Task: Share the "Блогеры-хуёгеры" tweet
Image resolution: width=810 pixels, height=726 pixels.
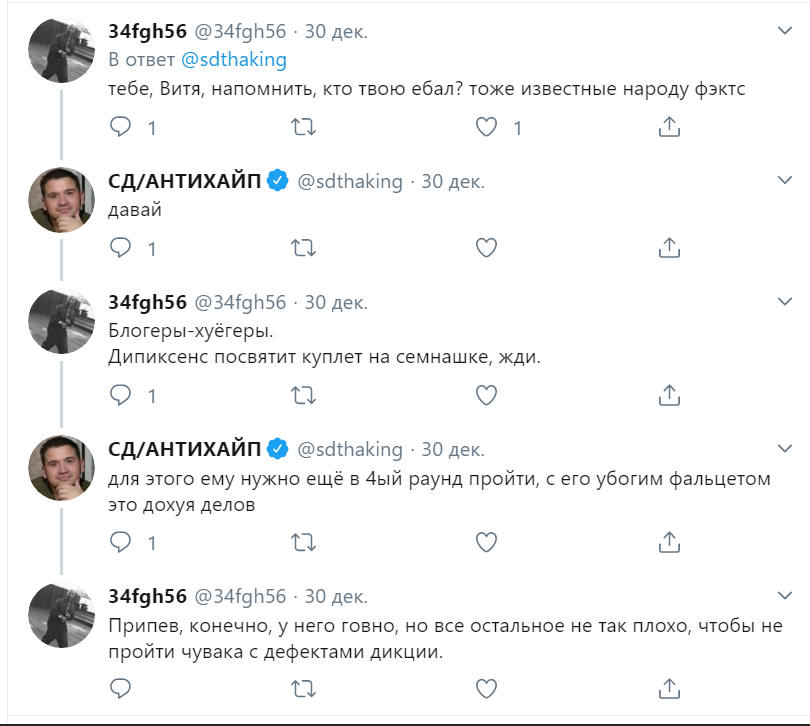Action: click(x=670, y=395)
